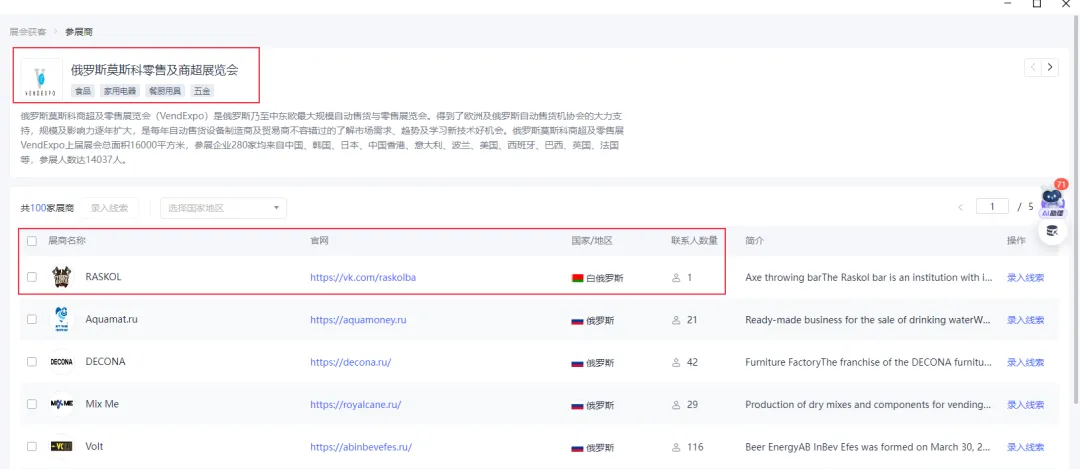
Task: Open https://abinbevefes.ru/ link
Action: tap(361, 448)
